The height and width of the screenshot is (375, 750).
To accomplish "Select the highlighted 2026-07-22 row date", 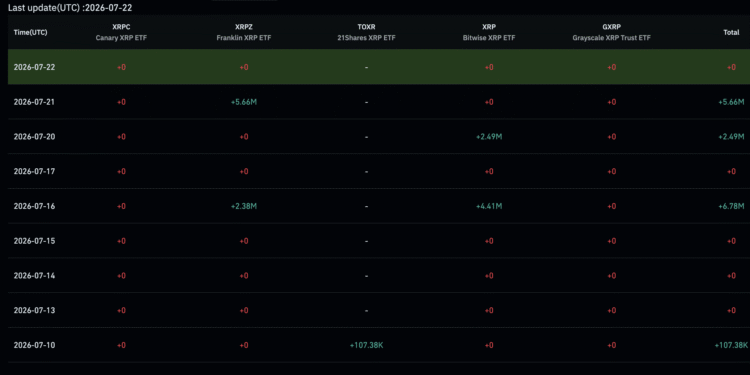I will pyautogui.click(x=34, y=67).
